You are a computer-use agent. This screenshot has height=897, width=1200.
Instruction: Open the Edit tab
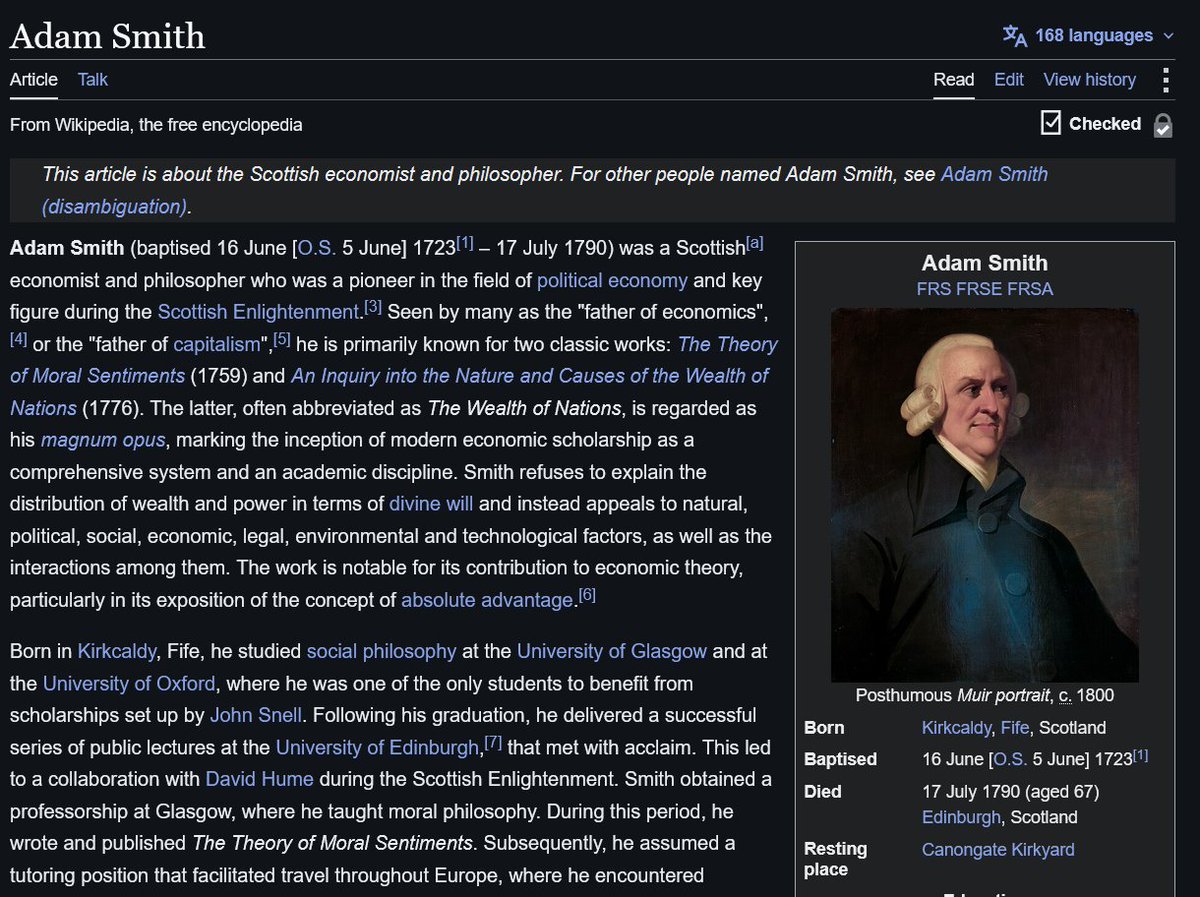coord(1009,79)
